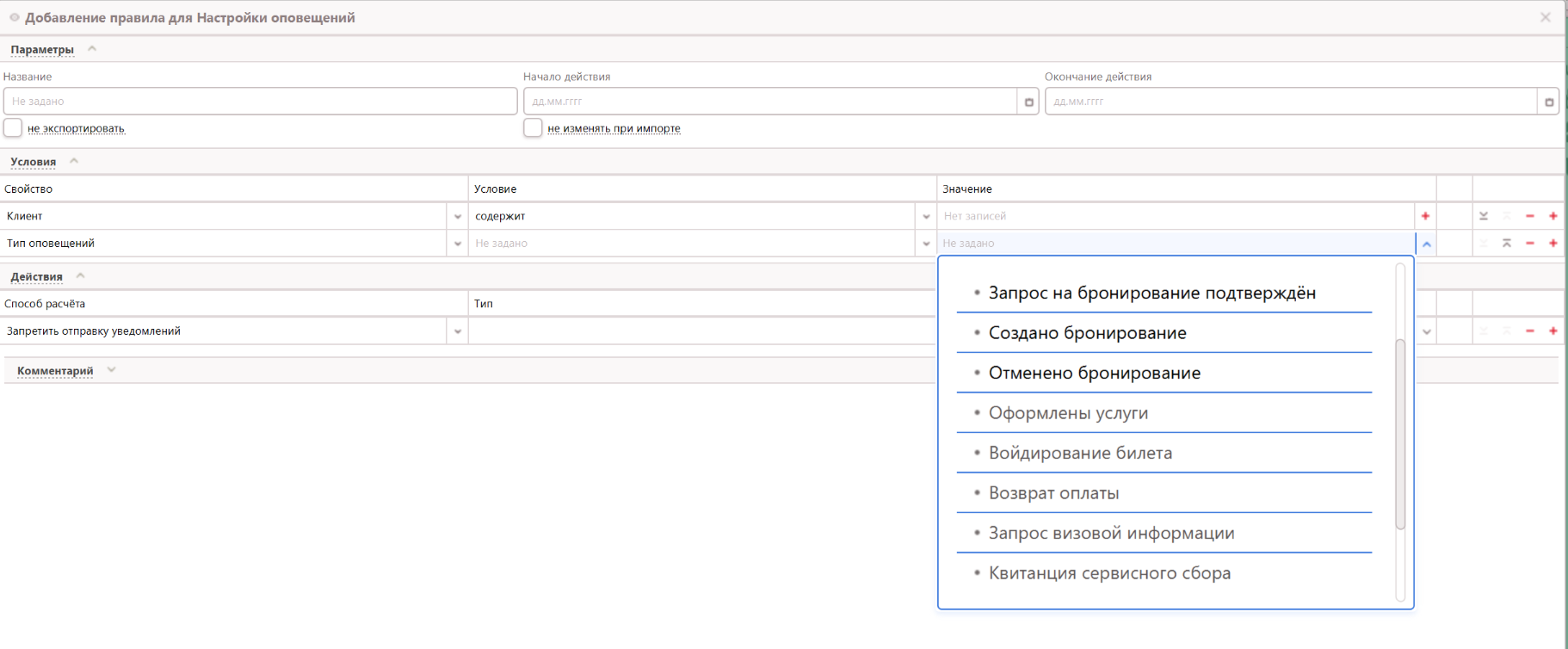This screenshot has width=1568, height=649.
Task: Enable the не экспортировать checkbox
Action: click(x=13, y=128)
